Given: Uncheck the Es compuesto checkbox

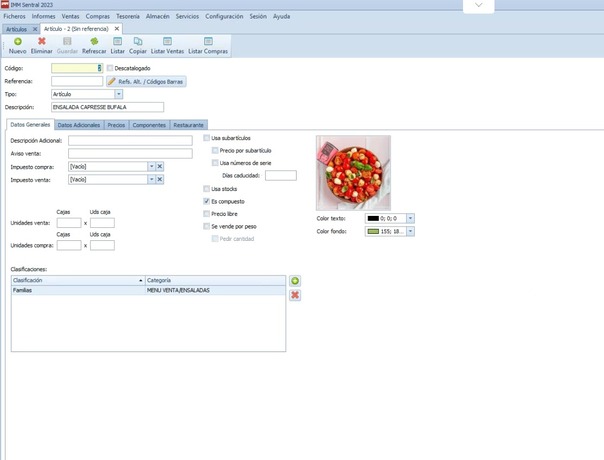Looking at the screenshot, I should click(206, 201).
